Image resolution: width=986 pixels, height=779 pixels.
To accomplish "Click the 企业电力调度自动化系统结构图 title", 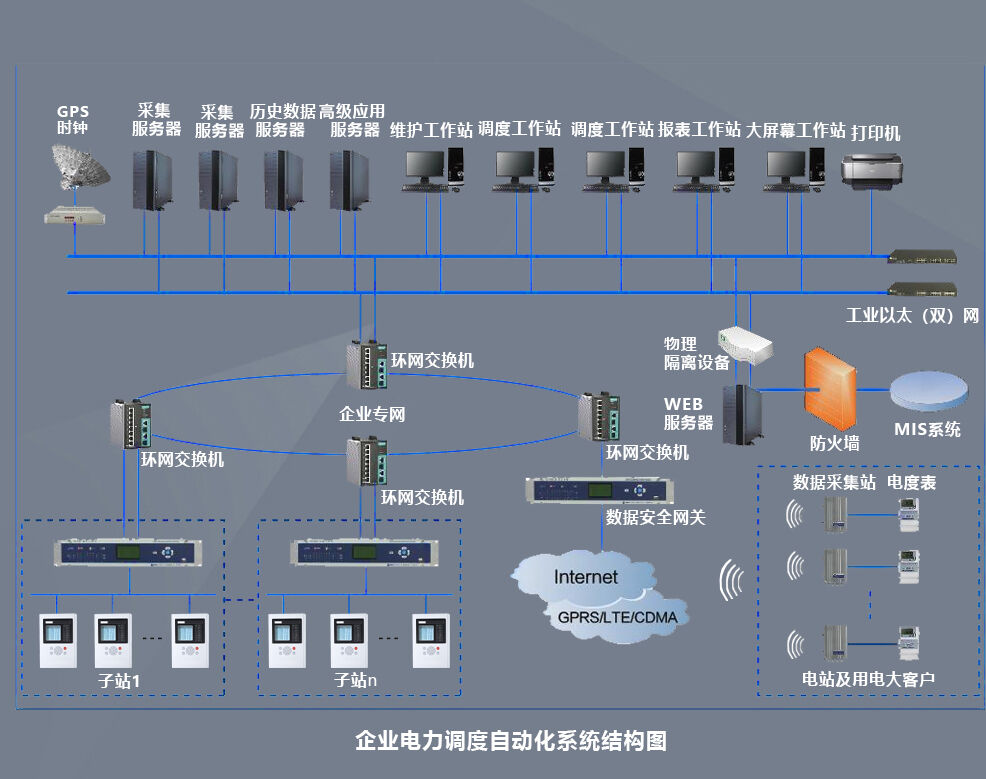I will click(x=510, y=741).
